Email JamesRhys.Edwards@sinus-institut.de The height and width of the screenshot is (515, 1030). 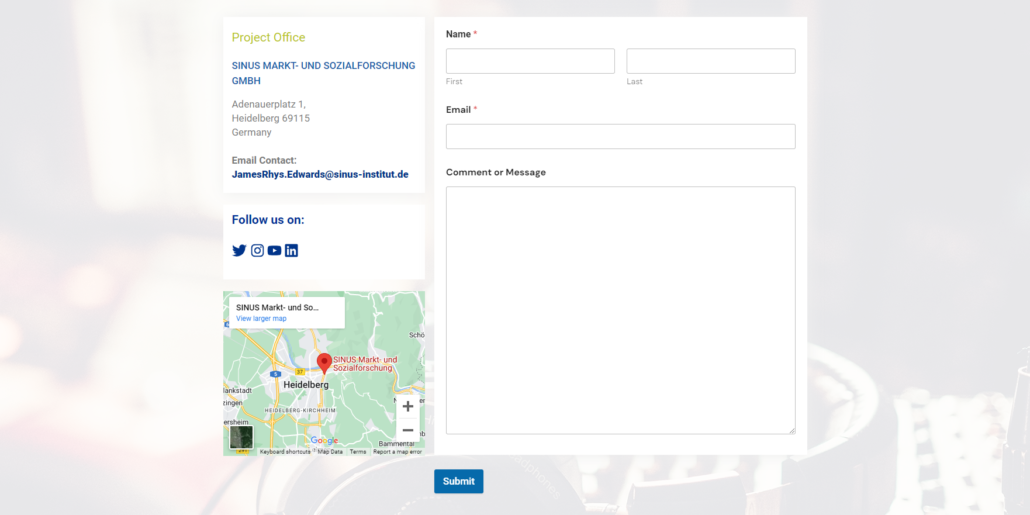coord(320,175)
